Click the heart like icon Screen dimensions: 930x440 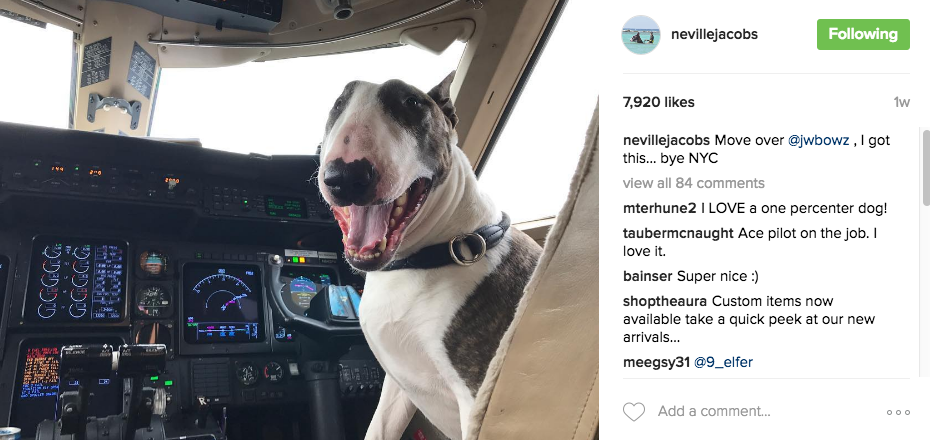coord(633,412)
